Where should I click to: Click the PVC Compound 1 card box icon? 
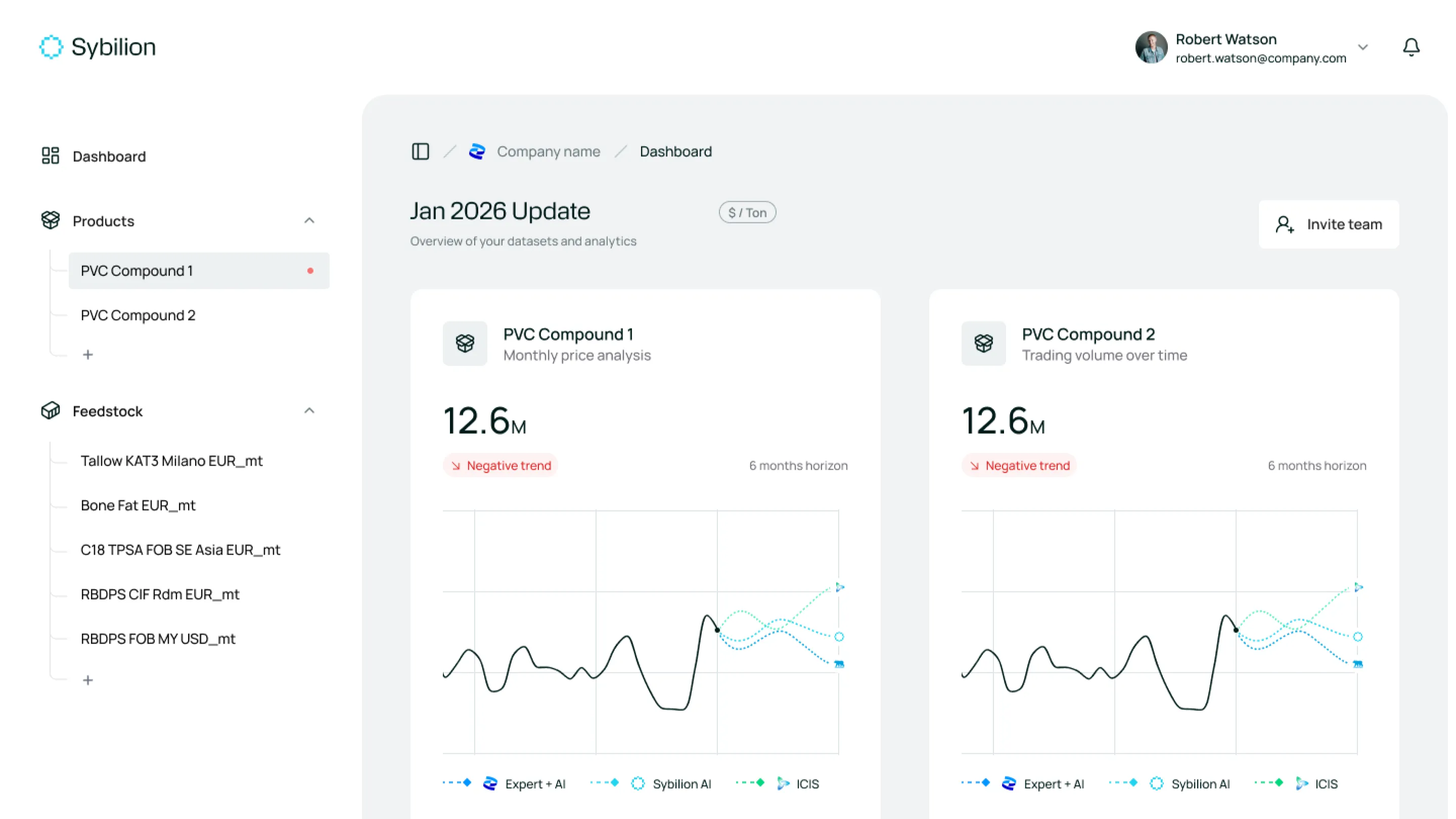tap(465, 343)
